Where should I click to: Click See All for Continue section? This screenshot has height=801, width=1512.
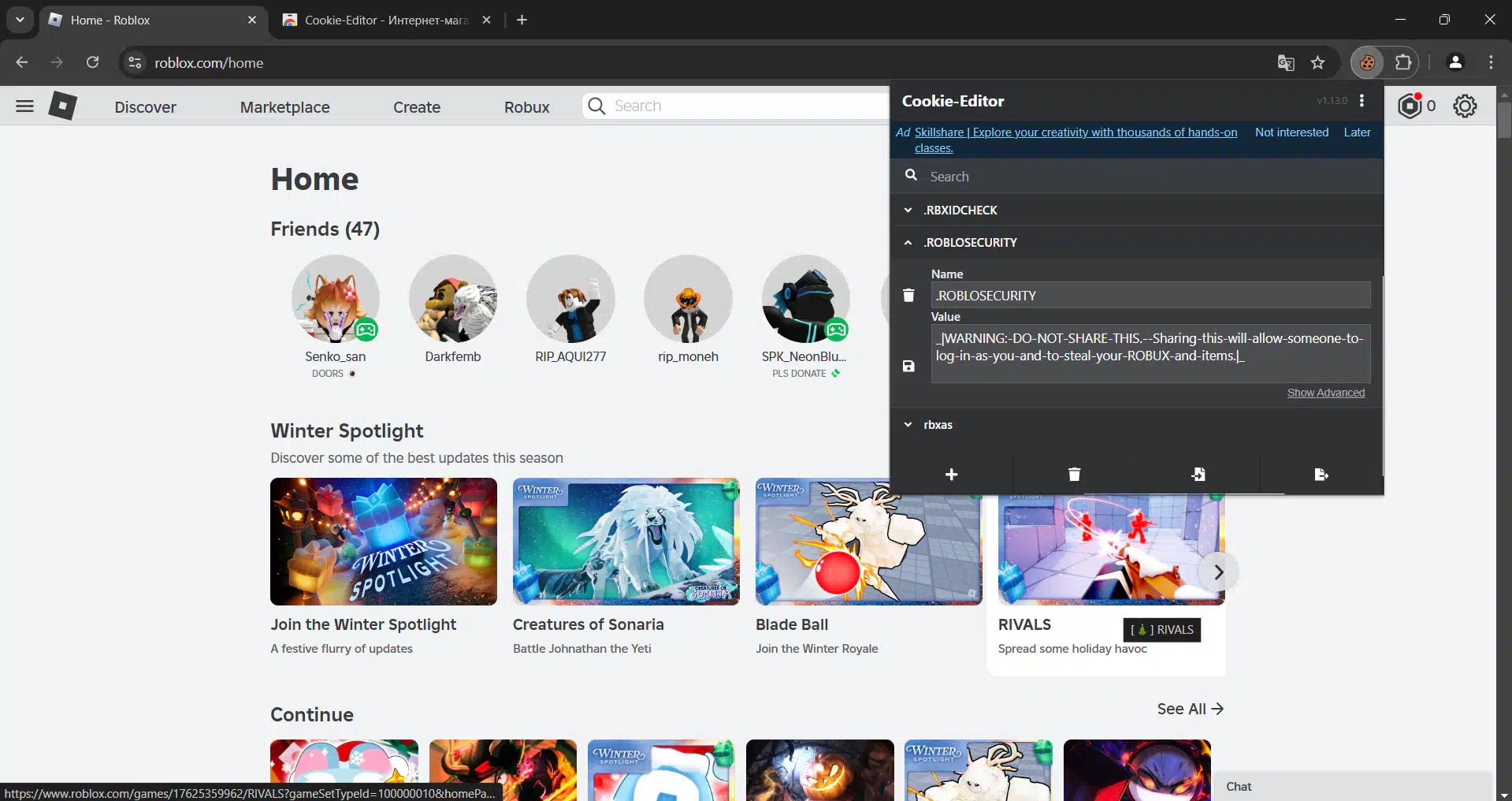tap(1190, 709)
